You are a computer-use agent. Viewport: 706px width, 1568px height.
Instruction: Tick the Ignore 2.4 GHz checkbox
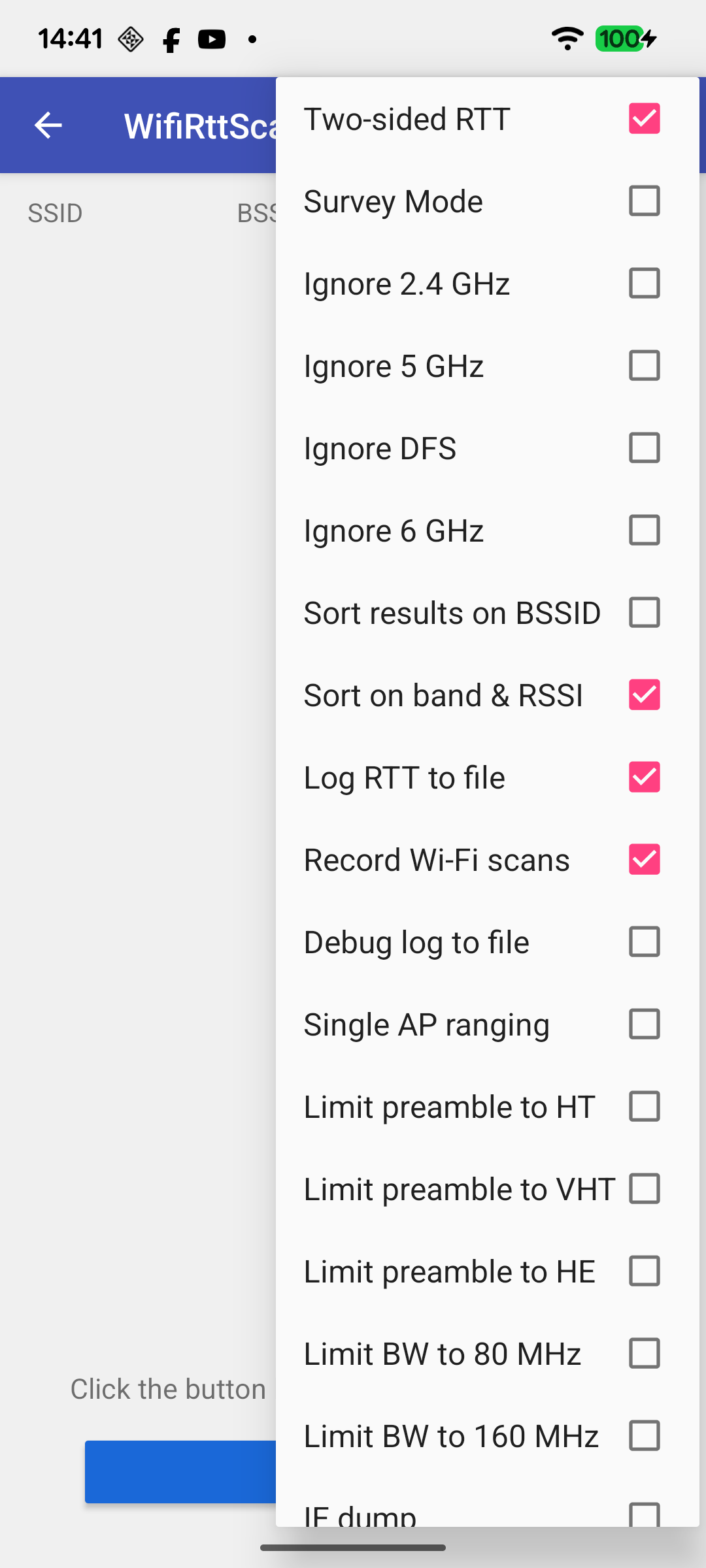click(x=644, y=284)
